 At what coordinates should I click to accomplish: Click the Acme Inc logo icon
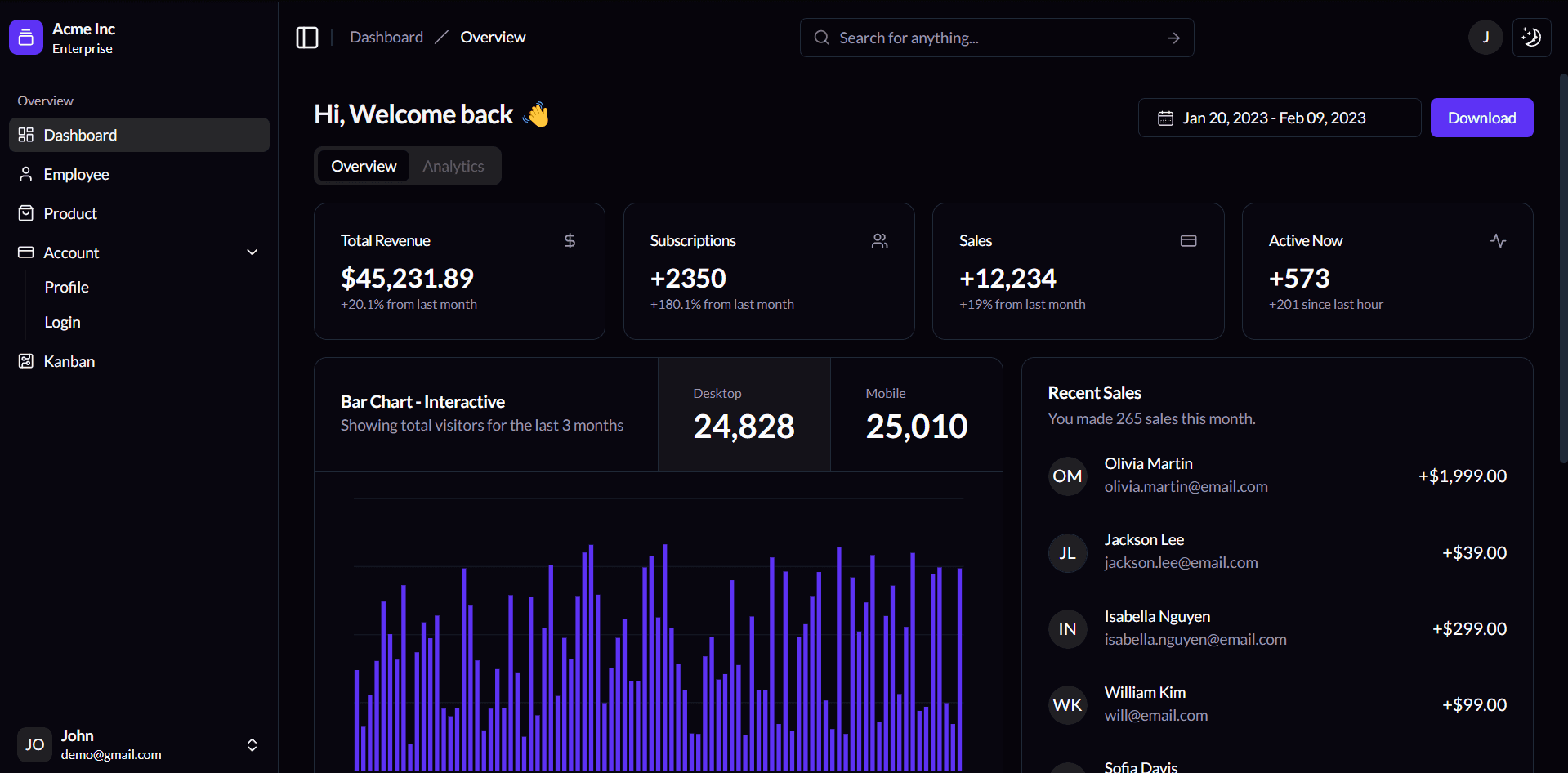26,38
